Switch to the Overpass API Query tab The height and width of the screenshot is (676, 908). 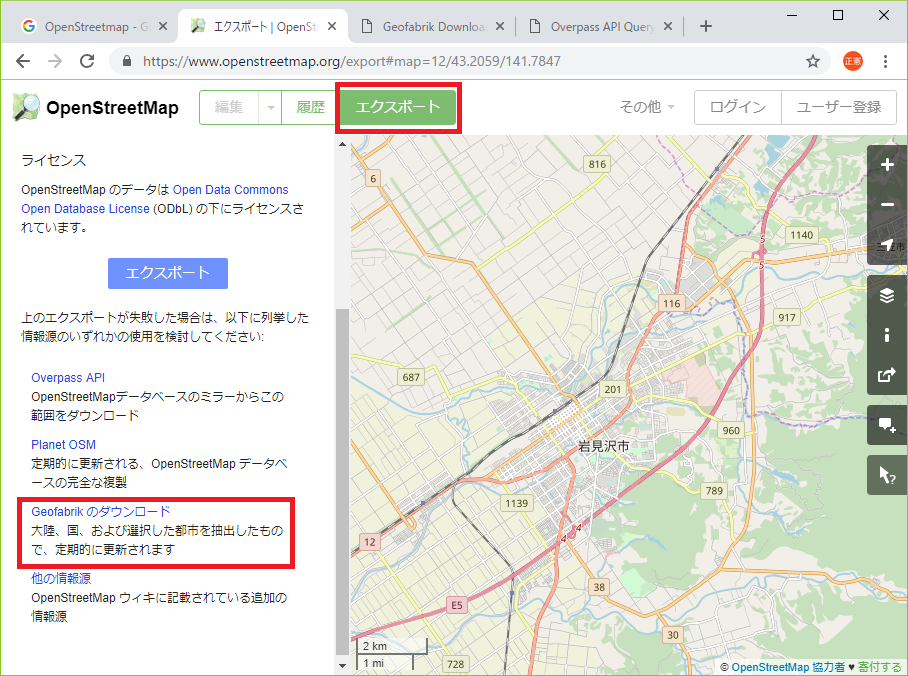599,26
